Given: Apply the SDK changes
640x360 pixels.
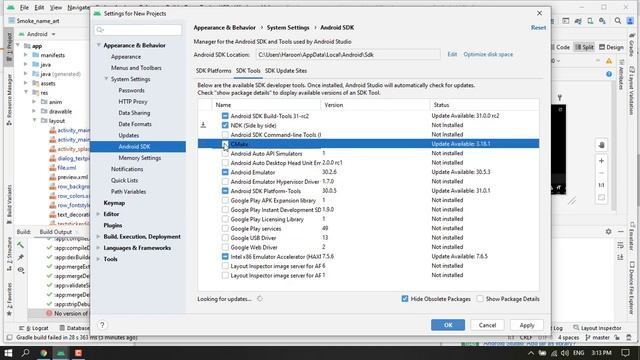Looking at the screenshot, I should click(527, 325).
